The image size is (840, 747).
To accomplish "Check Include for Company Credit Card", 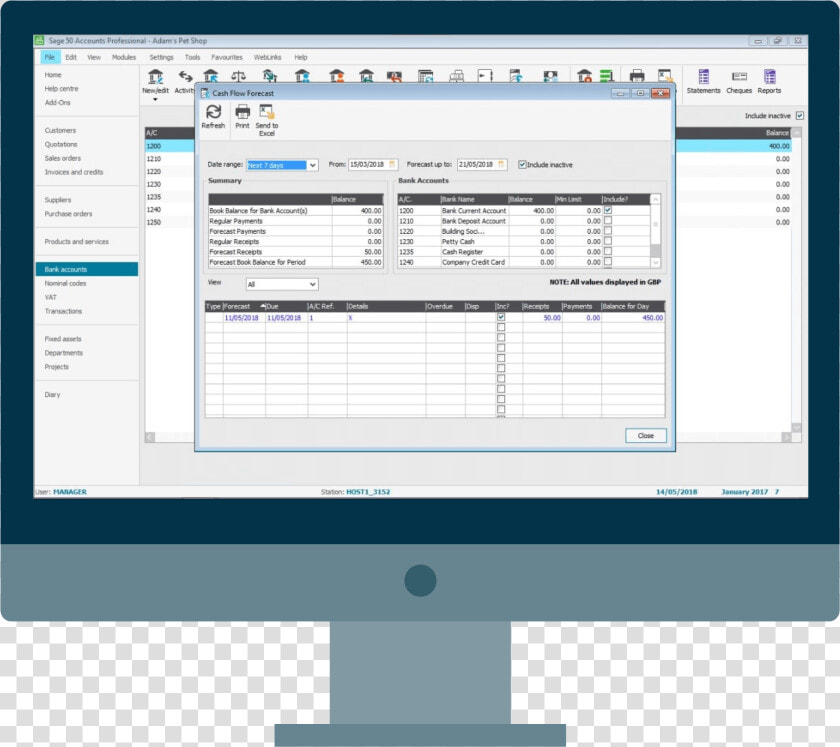I will [x=608, y=262].
